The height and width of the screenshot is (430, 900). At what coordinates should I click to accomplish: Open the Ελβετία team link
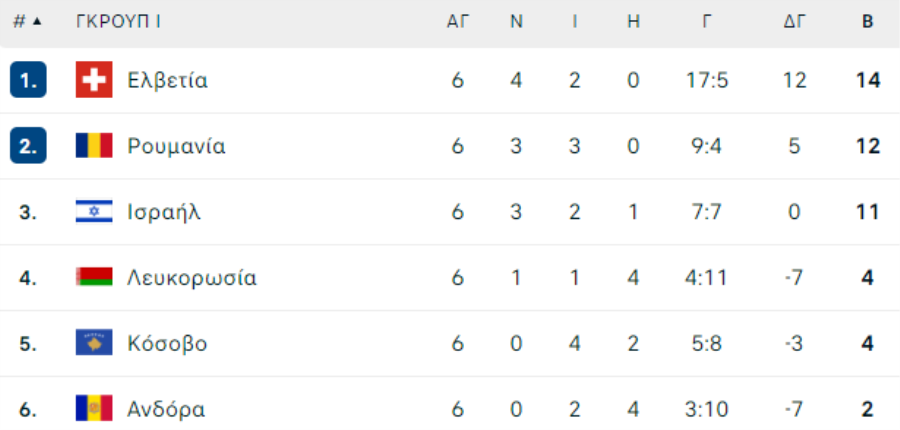click(168, 80)
